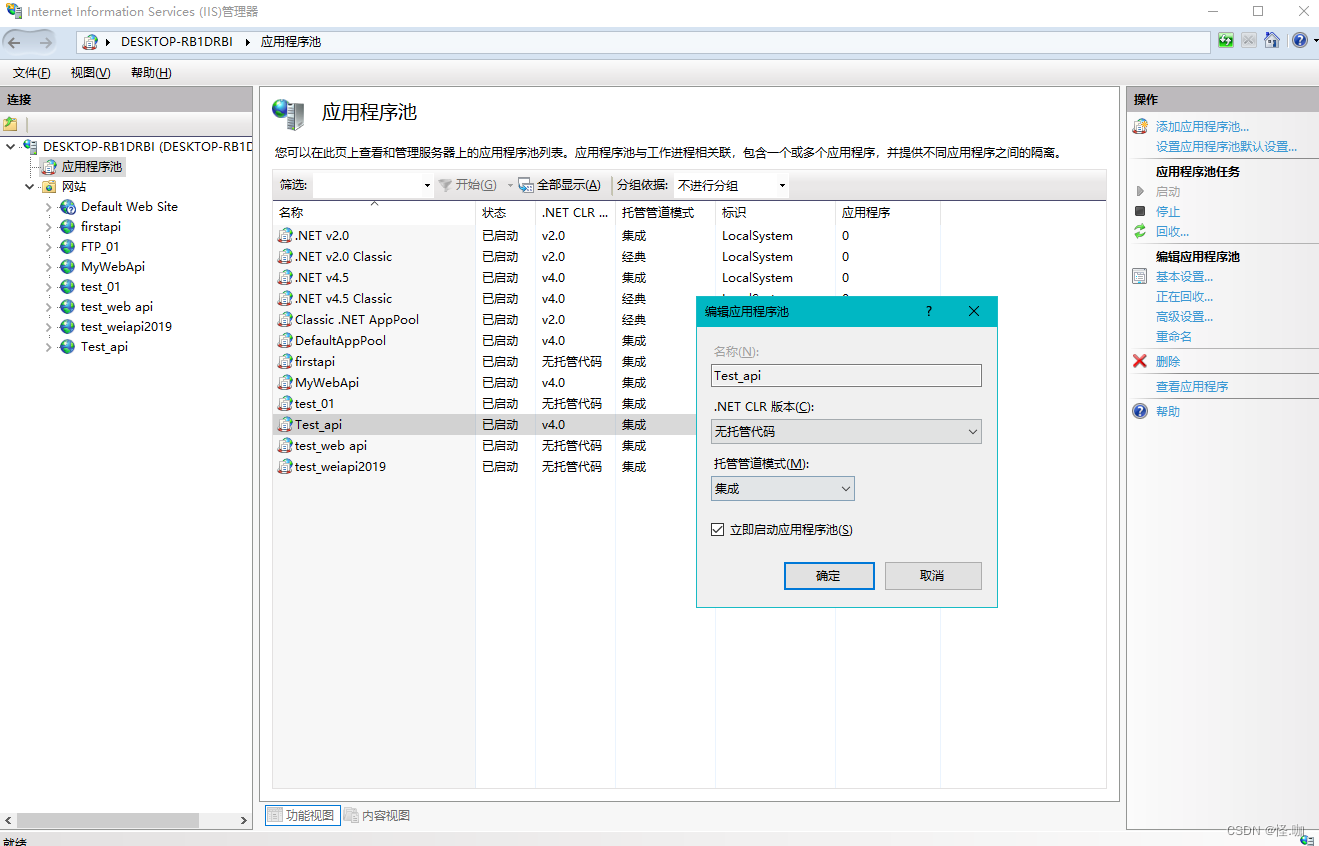Click DESKTOP-RB1DRBI in breadcrumb path
Screen dimensions: 1319x846
coord(177,42)
